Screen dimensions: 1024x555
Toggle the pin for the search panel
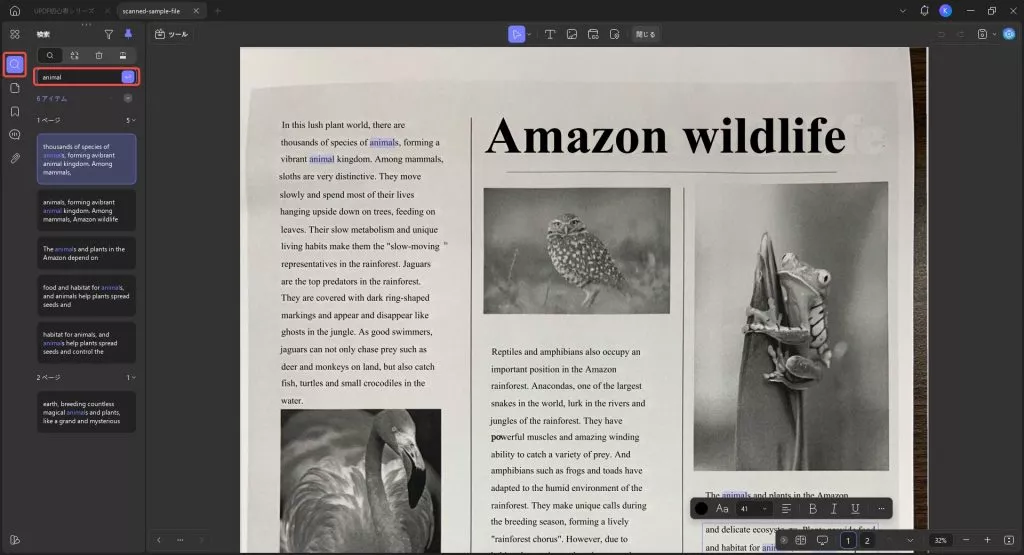128,34
